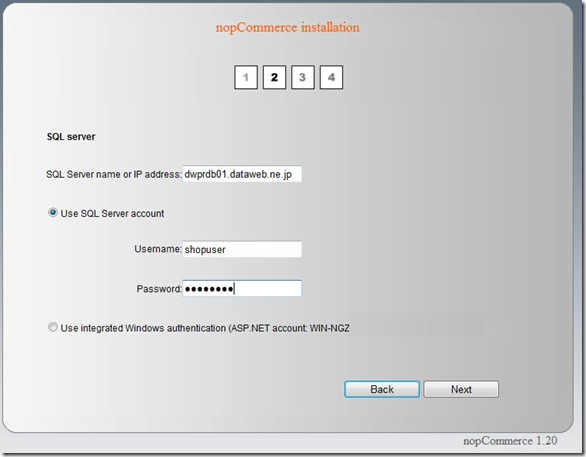Click the dwprdb01.dataweb.ne.jp hostname text
This screenshot has height=457, width=586.
pos(238,175)
